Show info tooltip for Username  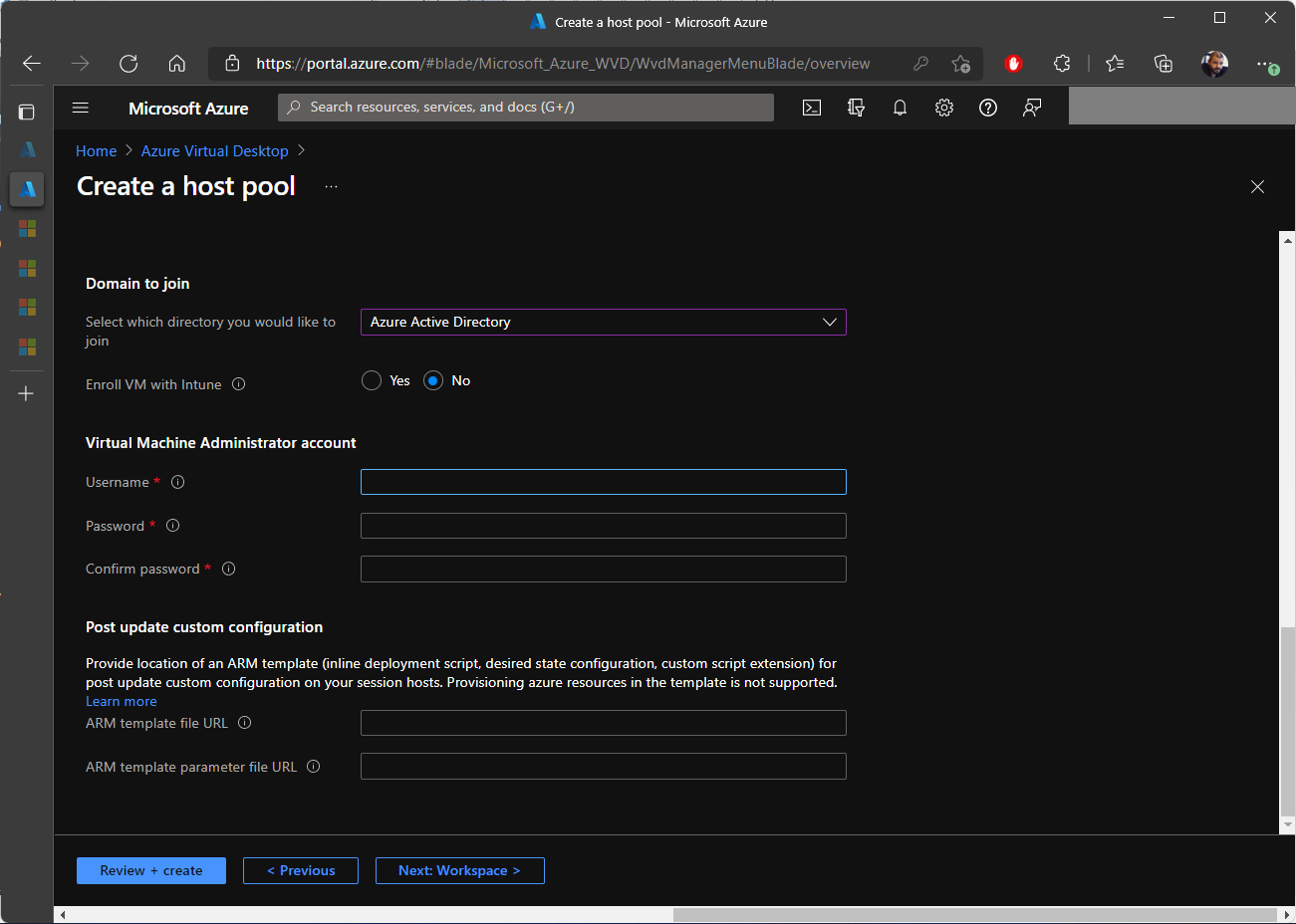[x=178, y=482]
